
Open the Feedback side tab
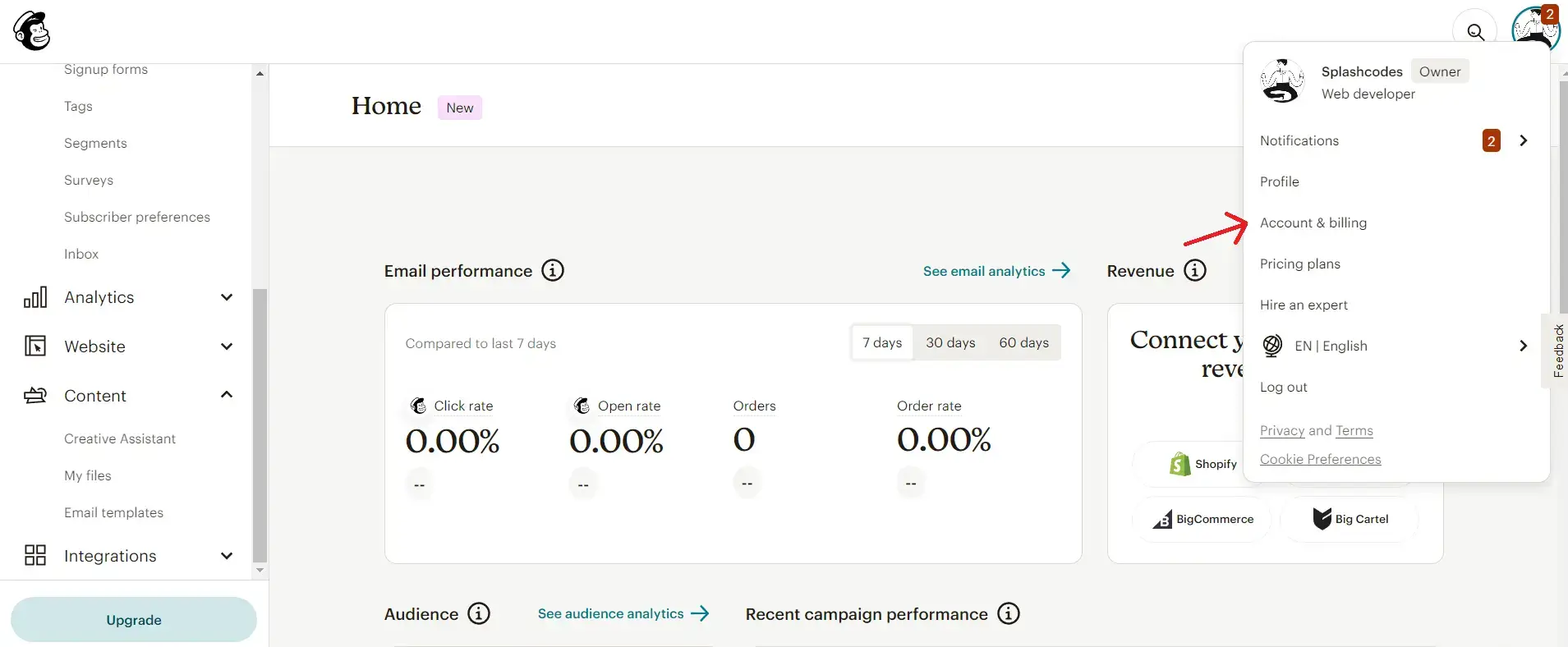[1558, 351]
